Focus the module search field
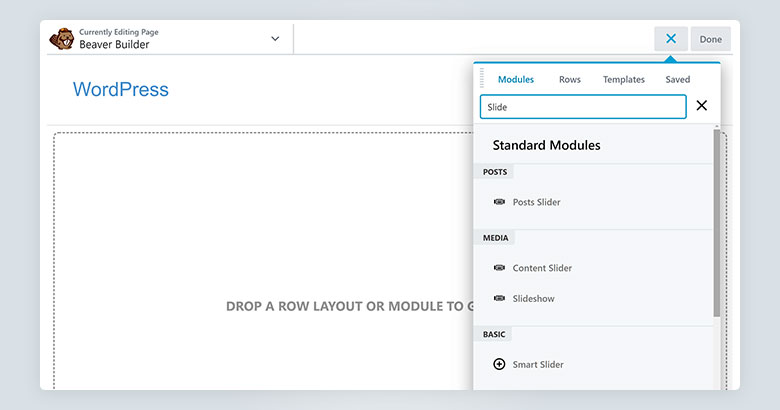The height and width of the screenshot is (410, 780). [x=583, y=107]
